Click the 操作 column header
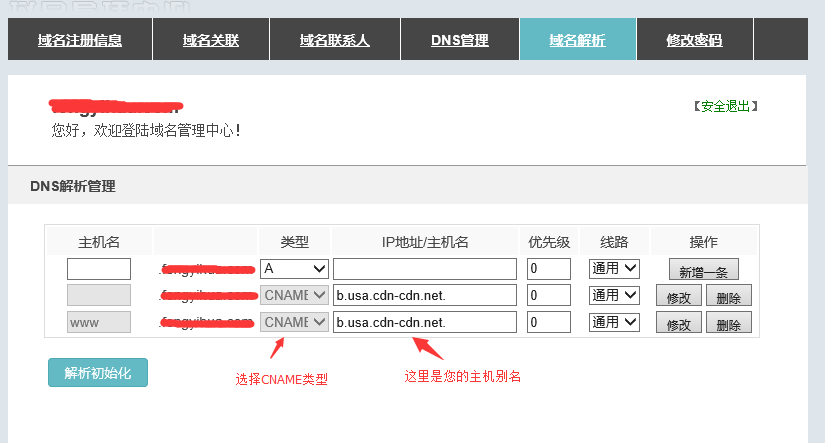Image resolution: width=825 pixels, height=443 pixels. pos(703,242)
